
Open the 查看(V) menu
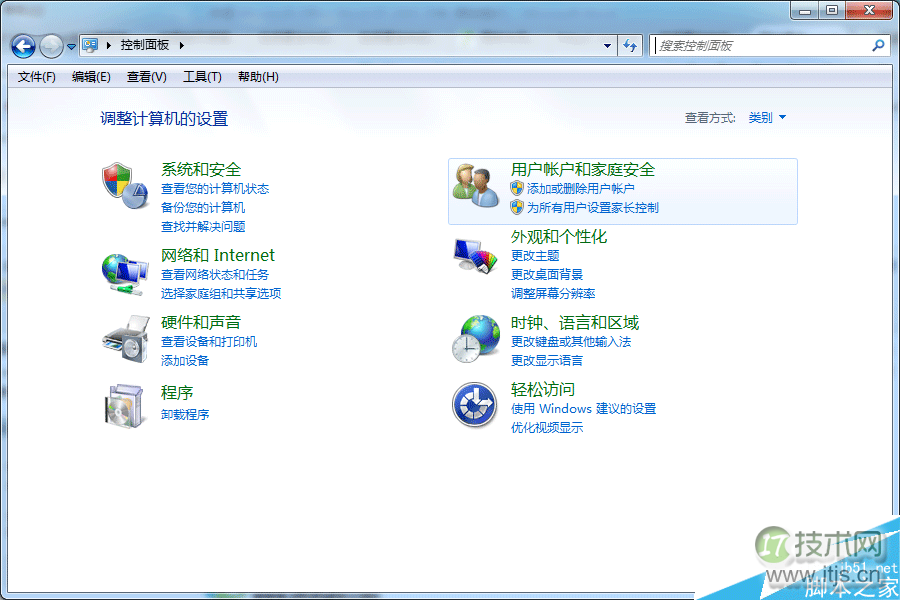[x=146, y=77]
